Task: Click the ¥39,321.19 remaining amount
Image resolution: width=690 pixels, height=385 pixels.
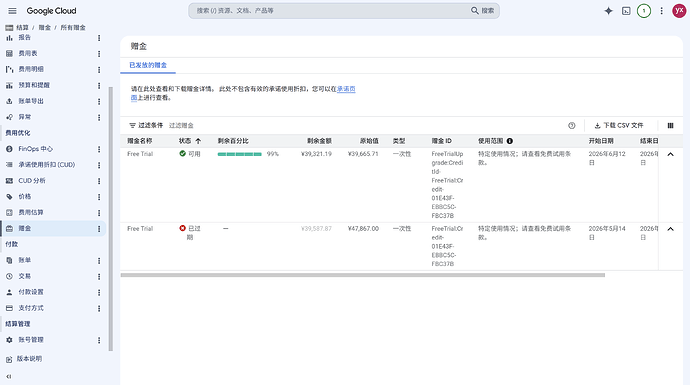Action: coord(316,154)
